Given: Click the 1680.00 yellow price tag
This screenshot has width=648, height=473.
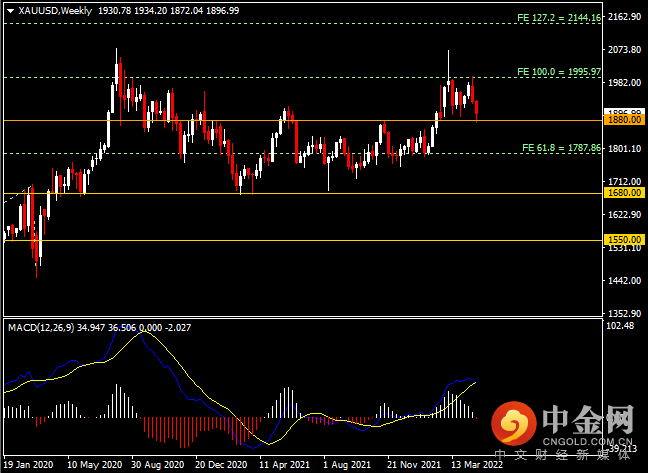Looking at the screenshot, I should pos(624,193).
